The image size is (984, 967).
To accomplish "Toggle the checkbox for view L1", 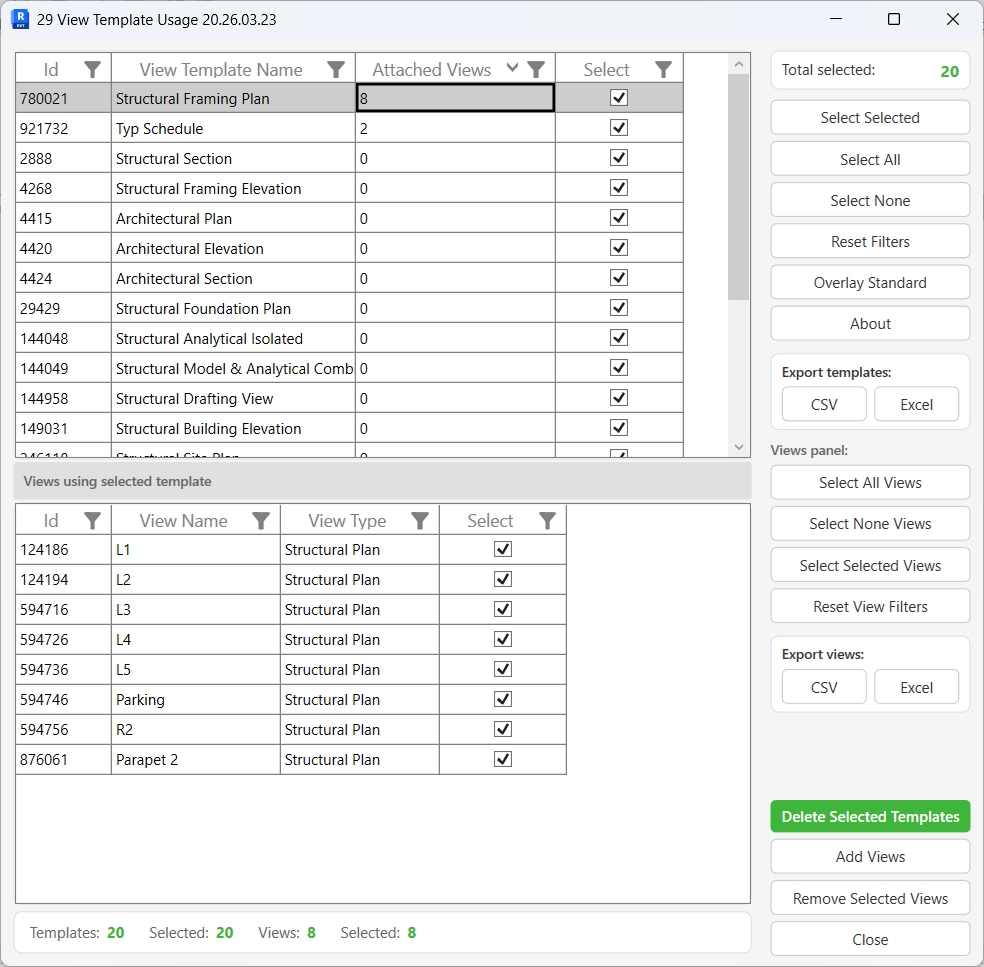I will tap(501, 549).
